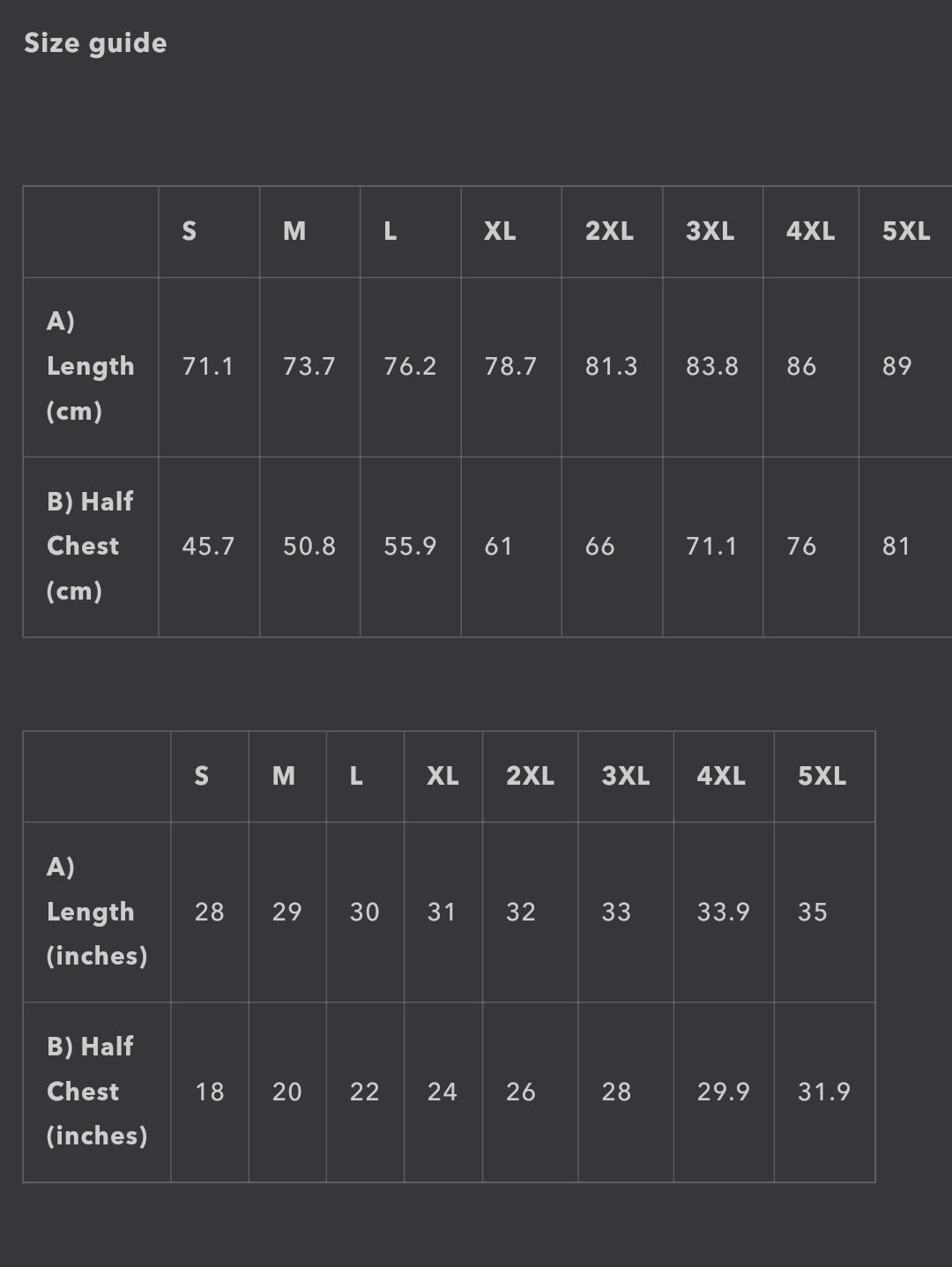Viewport: 952px width, 1267px height.
Task: Select the 35 length cell in inches
Action: click(812, 912)
